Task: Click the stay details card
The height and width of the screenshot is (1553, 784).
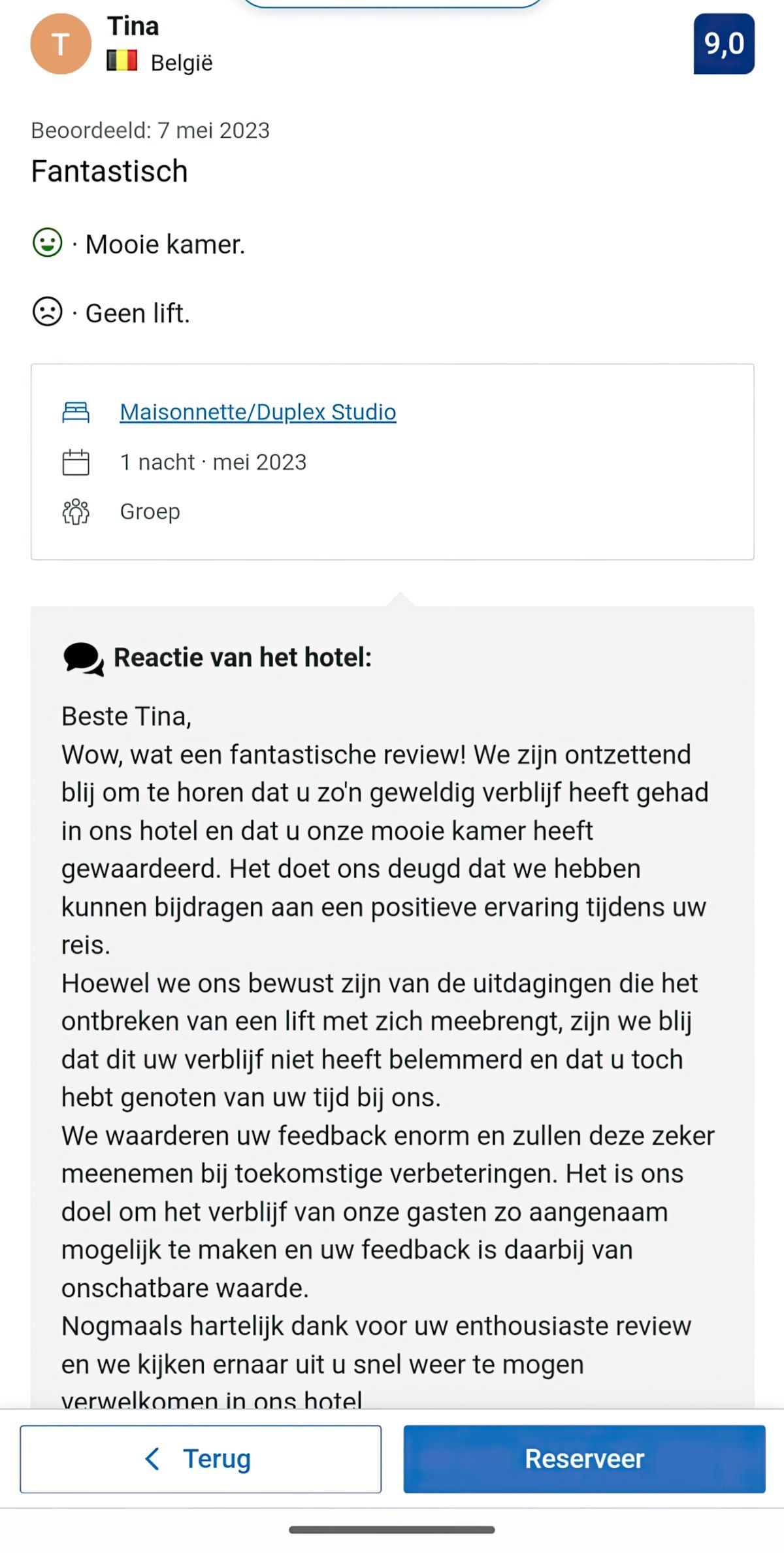Action: coord(392,461)
